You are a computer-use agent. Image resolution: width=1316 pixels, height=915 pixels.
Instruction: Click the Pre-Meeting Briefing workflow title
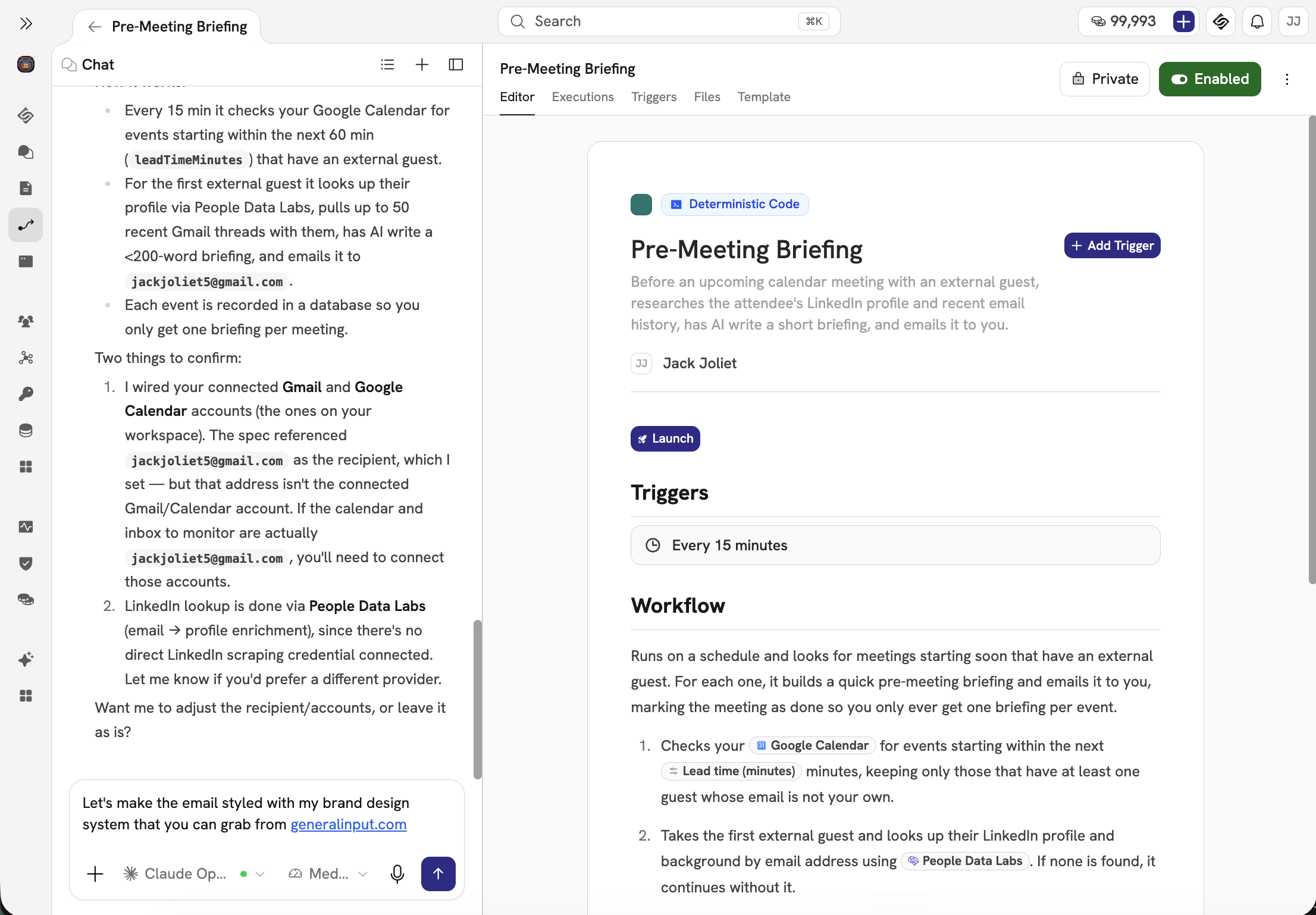(x=747, y=250)
